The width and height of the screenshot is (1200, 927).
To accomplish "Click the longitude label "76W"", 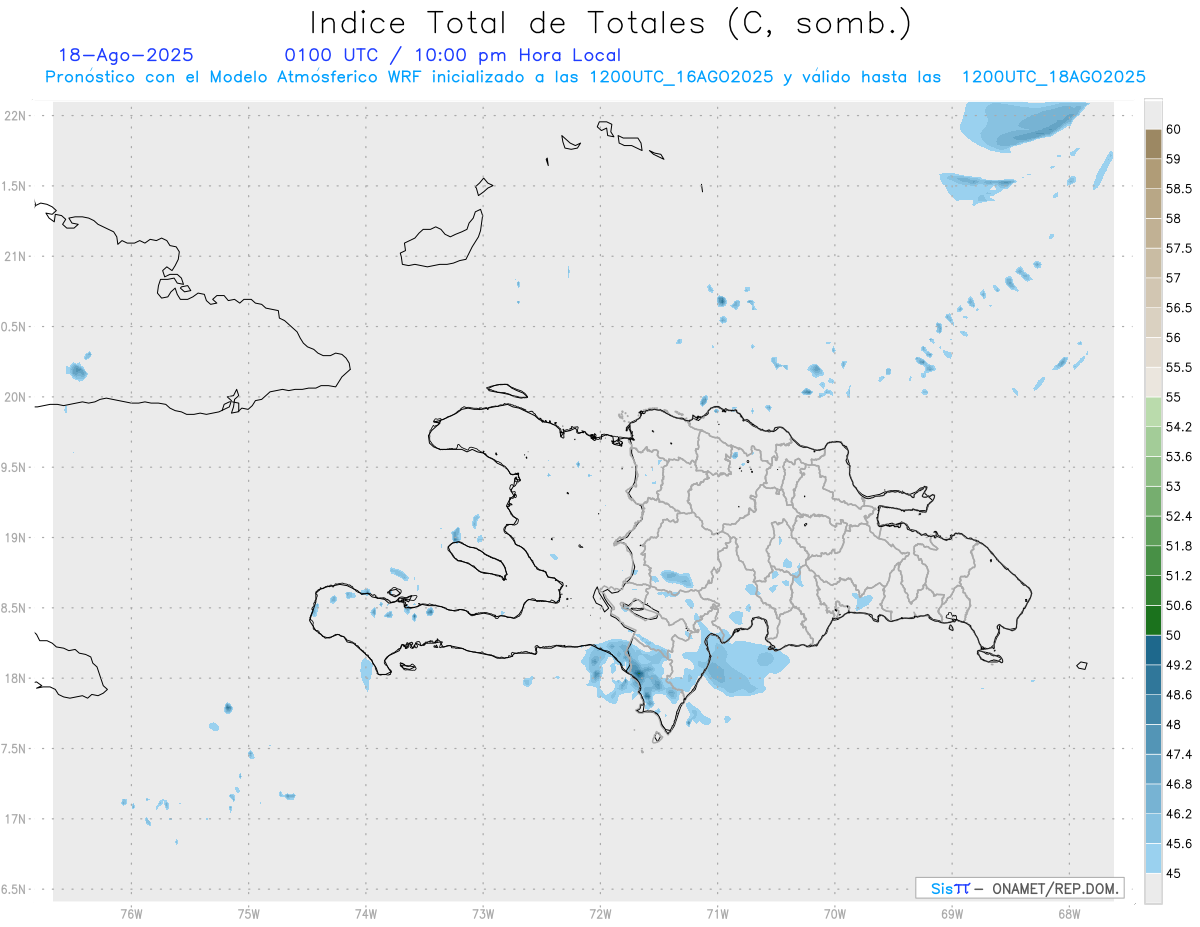I will pos(131,914).
